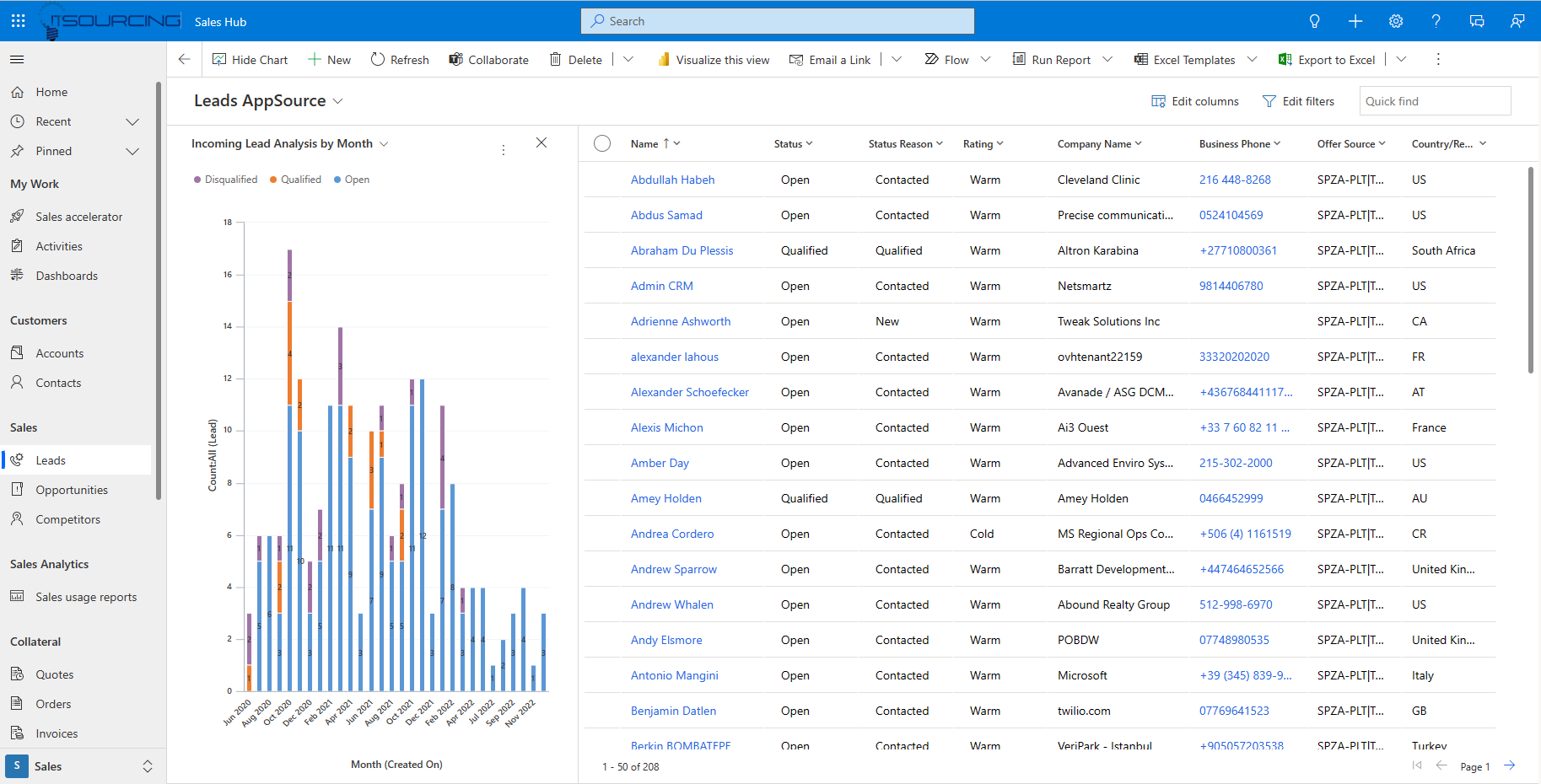This screenshot has width=1541, height=784.
Task: Click the grid vertical scrollbar
Action: [1531, 270]
